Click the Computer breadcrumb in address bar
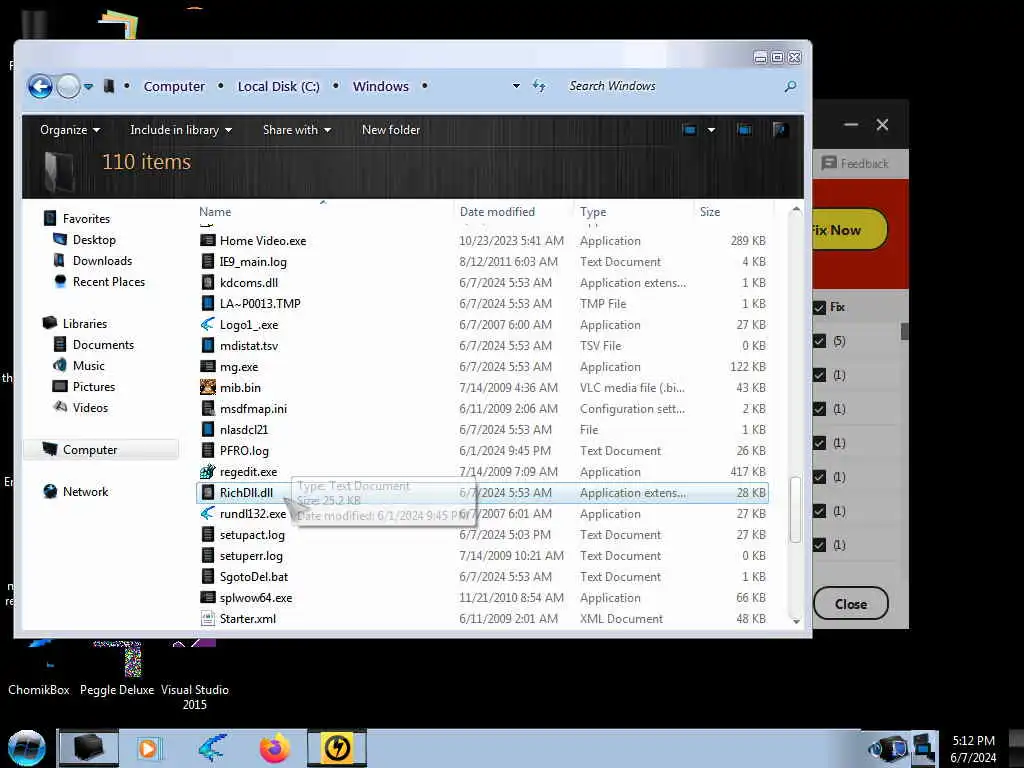The image size is (1024, 768). coord(174,86)
